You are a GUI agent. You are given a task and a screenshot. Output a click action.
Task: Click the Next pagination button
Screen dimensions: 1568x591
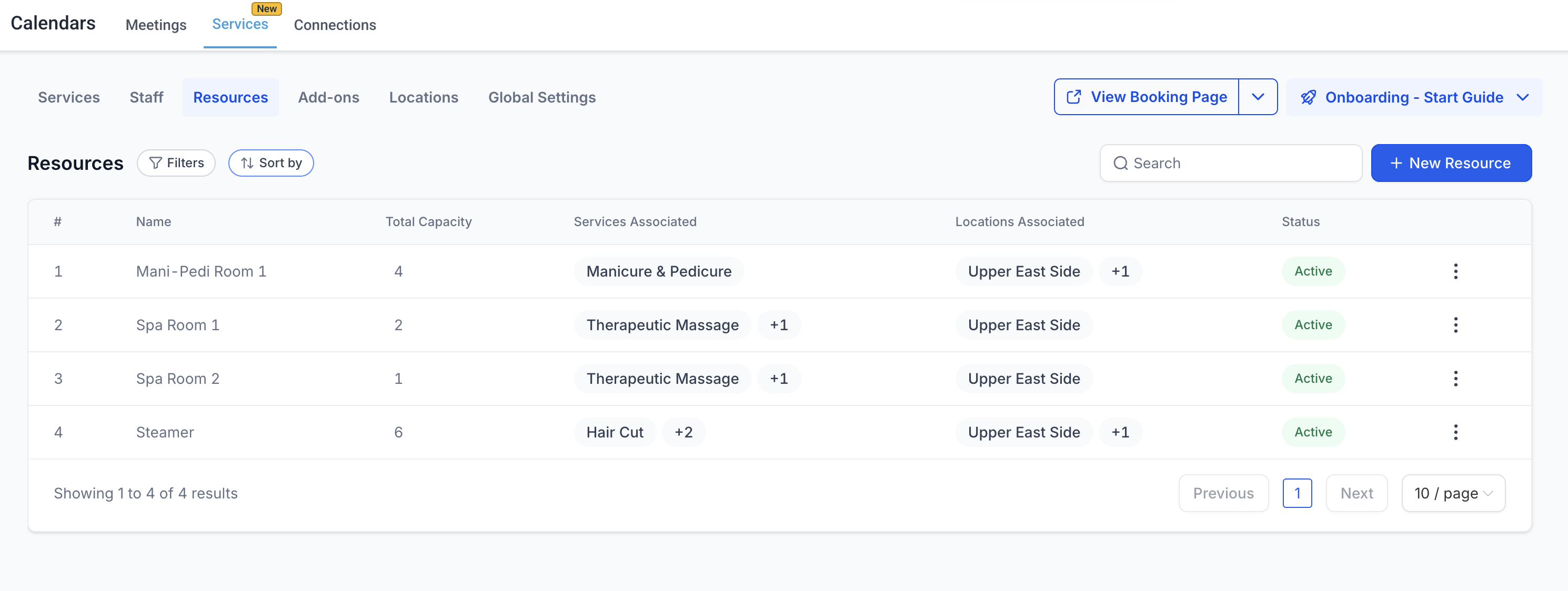tap(1356, 493)
